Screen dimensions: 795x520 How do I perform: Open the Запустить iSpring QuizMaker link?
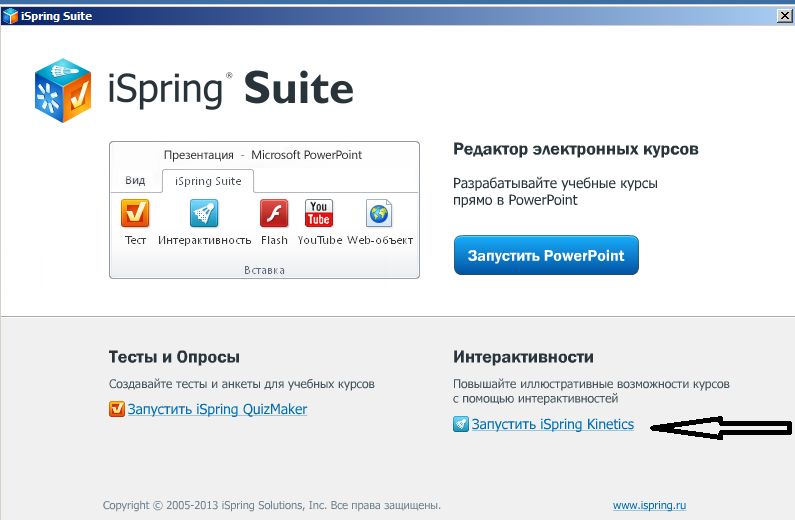coord(217,408)
